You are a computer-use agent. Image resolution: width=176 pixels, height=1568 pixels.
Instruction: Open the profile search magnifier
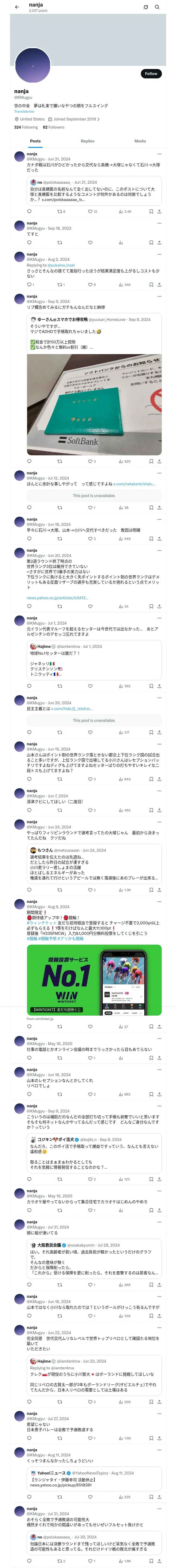click(157, 7)
